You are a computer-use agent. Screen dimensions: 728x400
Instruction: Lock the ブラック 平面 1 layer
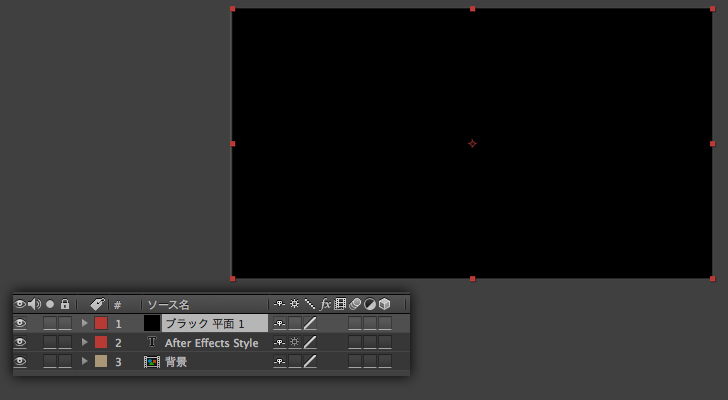point(65,323)
